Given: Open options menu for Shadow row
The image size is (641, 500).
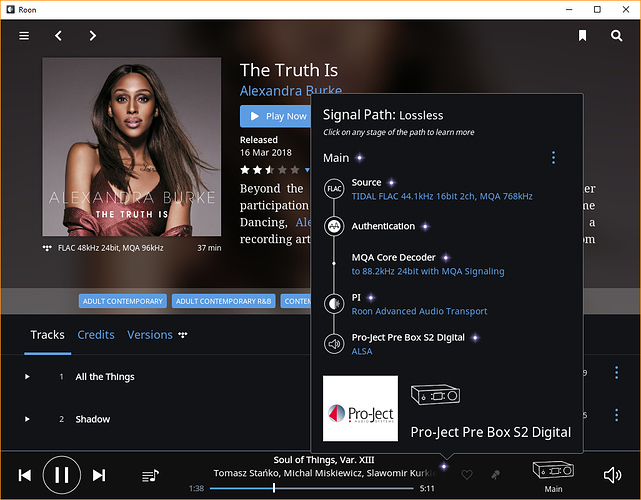Looking at the screenshot, I should tap(616, 415).
